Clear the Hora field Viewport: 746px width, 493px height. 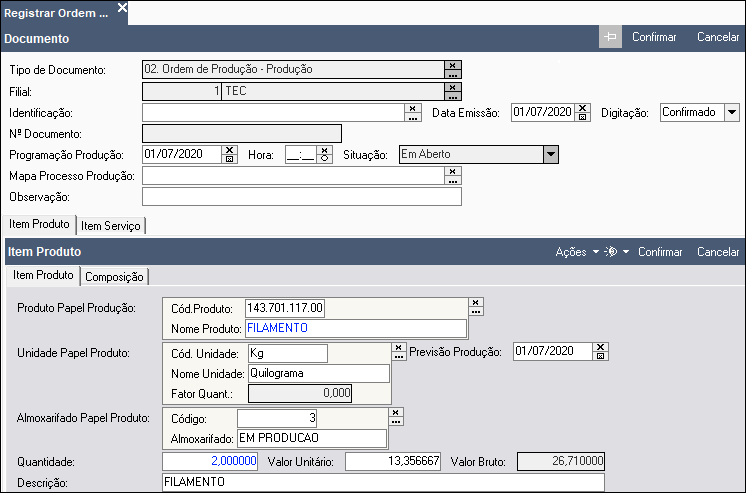[324, 149]
